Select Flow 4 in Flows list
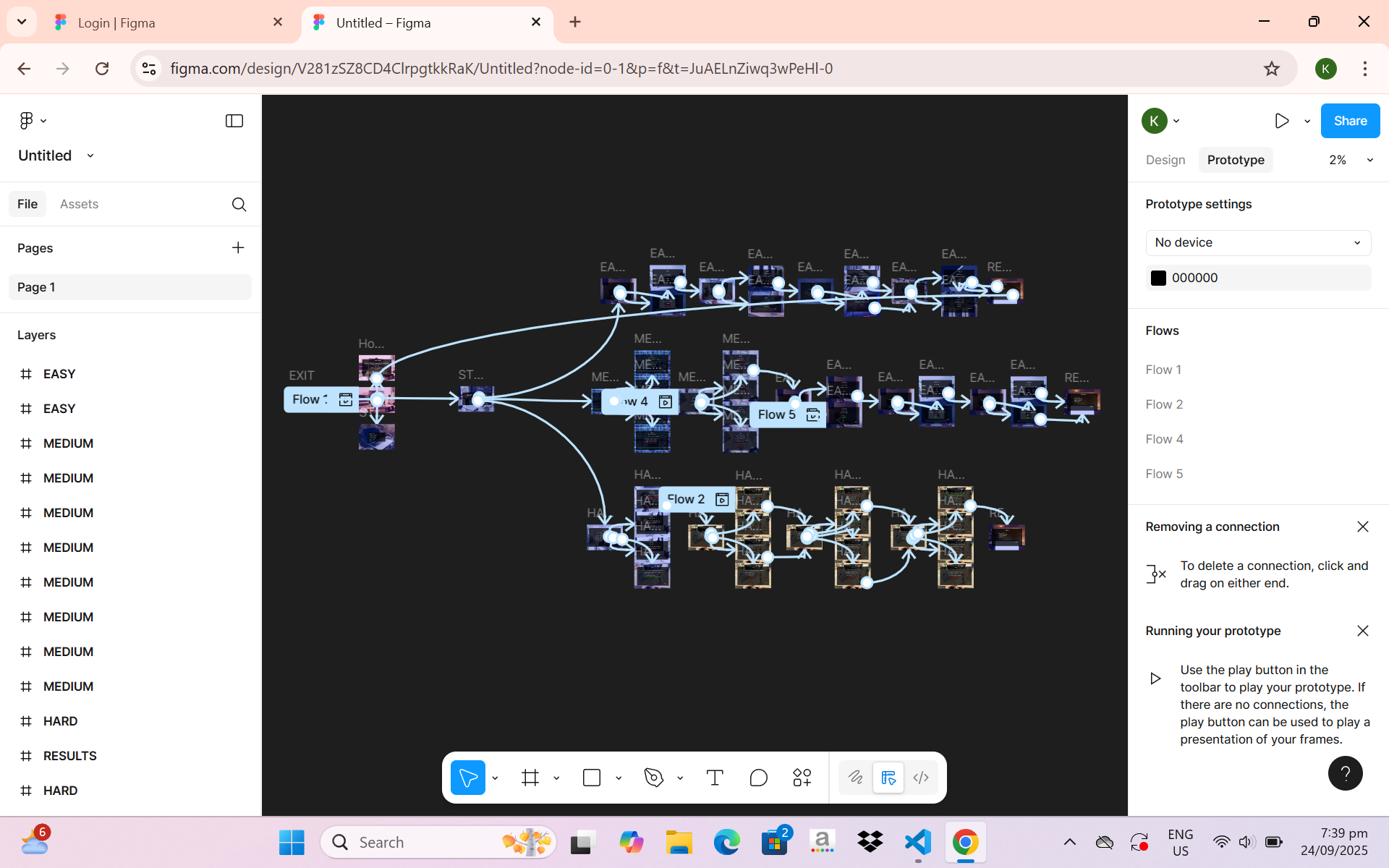This screenshot has height=868, width=1389. (x=1164, y=439)
